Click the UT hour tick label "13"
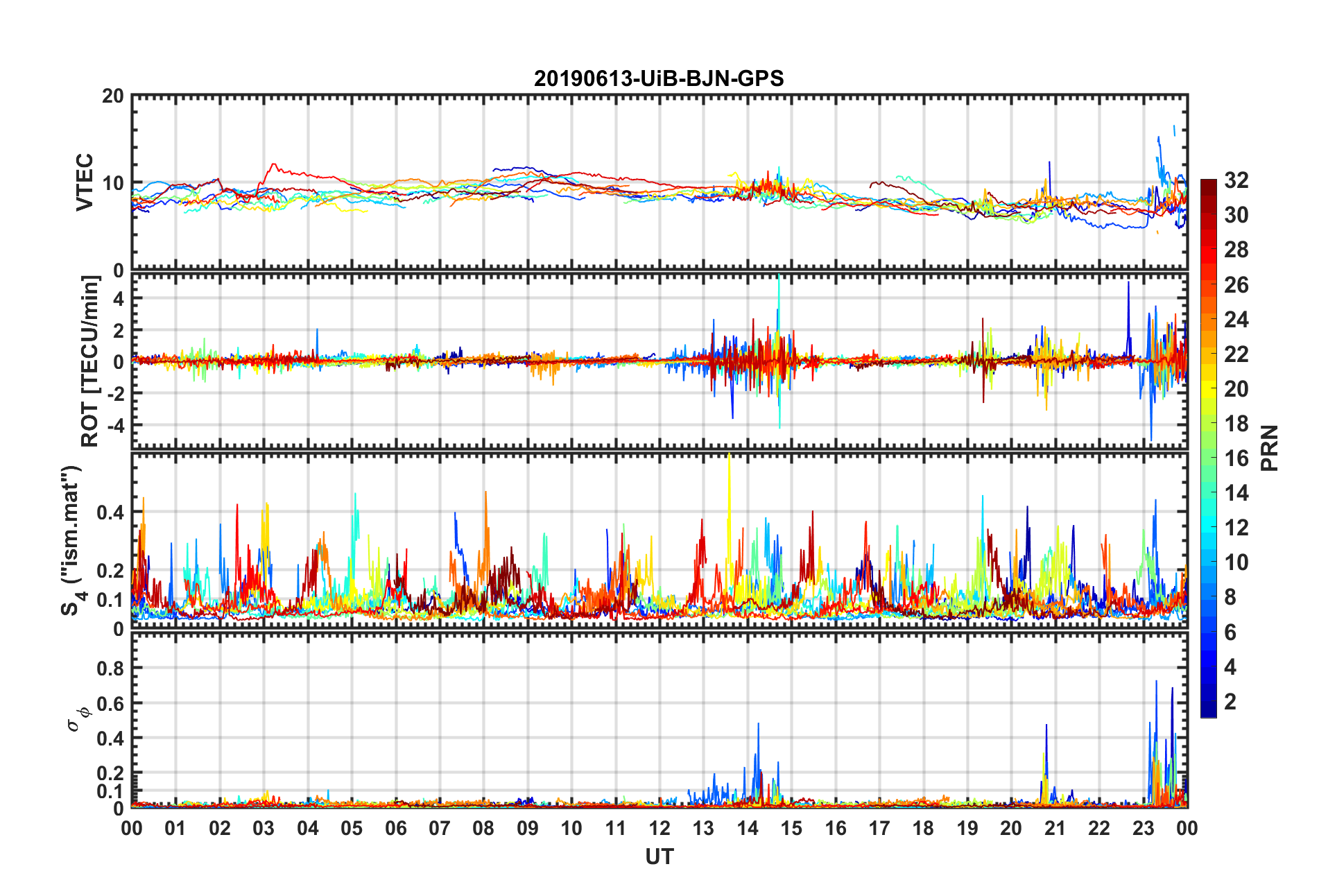1319x896 pixels. pyautogui.click(x=703, y=828)
